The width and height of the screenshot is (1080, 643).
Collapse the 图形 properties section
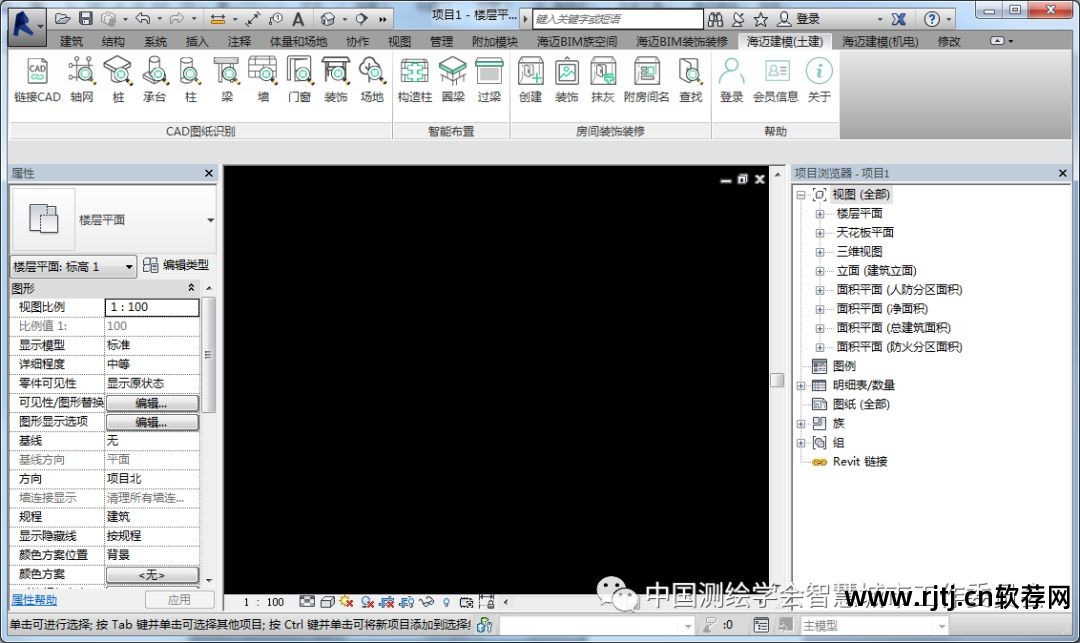click(x=191, y=288)
